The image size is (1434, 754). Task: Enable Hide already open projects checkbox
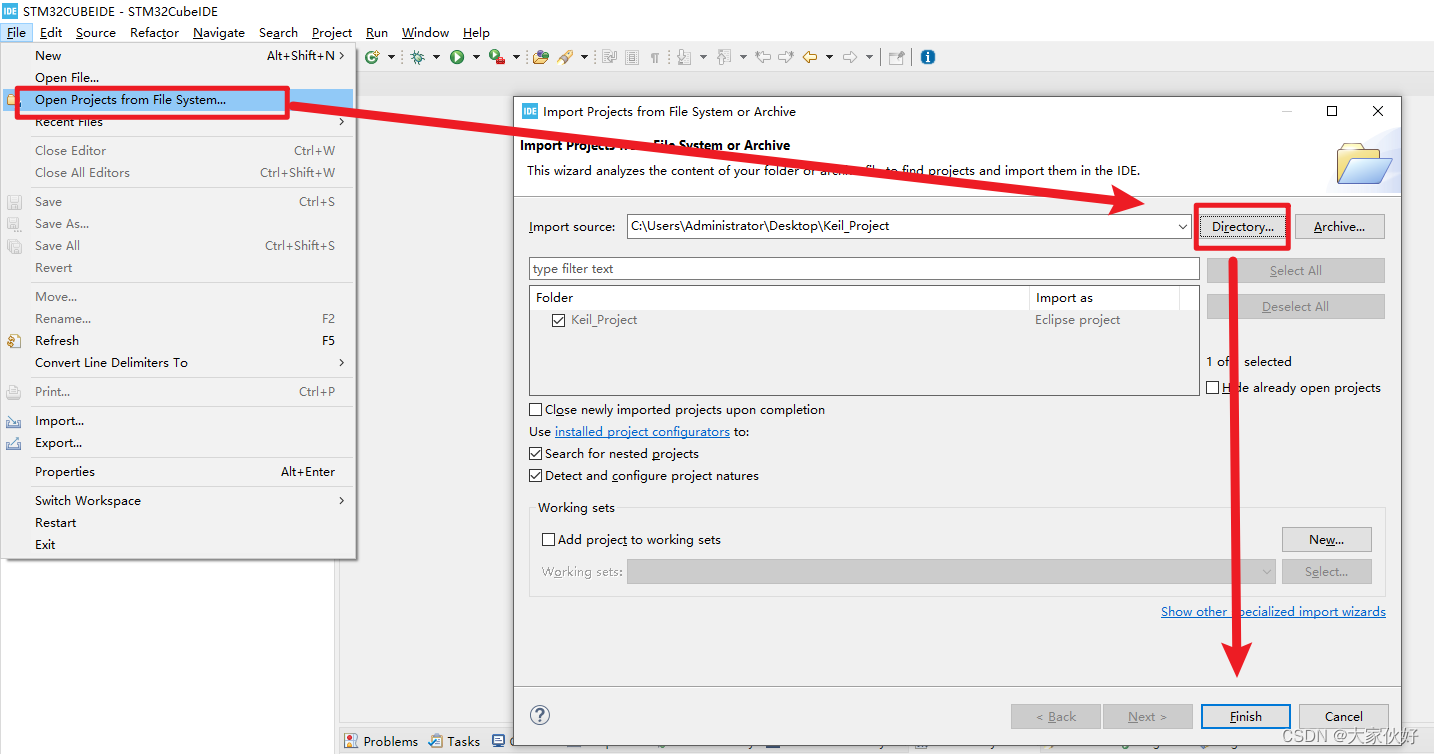1213,387
